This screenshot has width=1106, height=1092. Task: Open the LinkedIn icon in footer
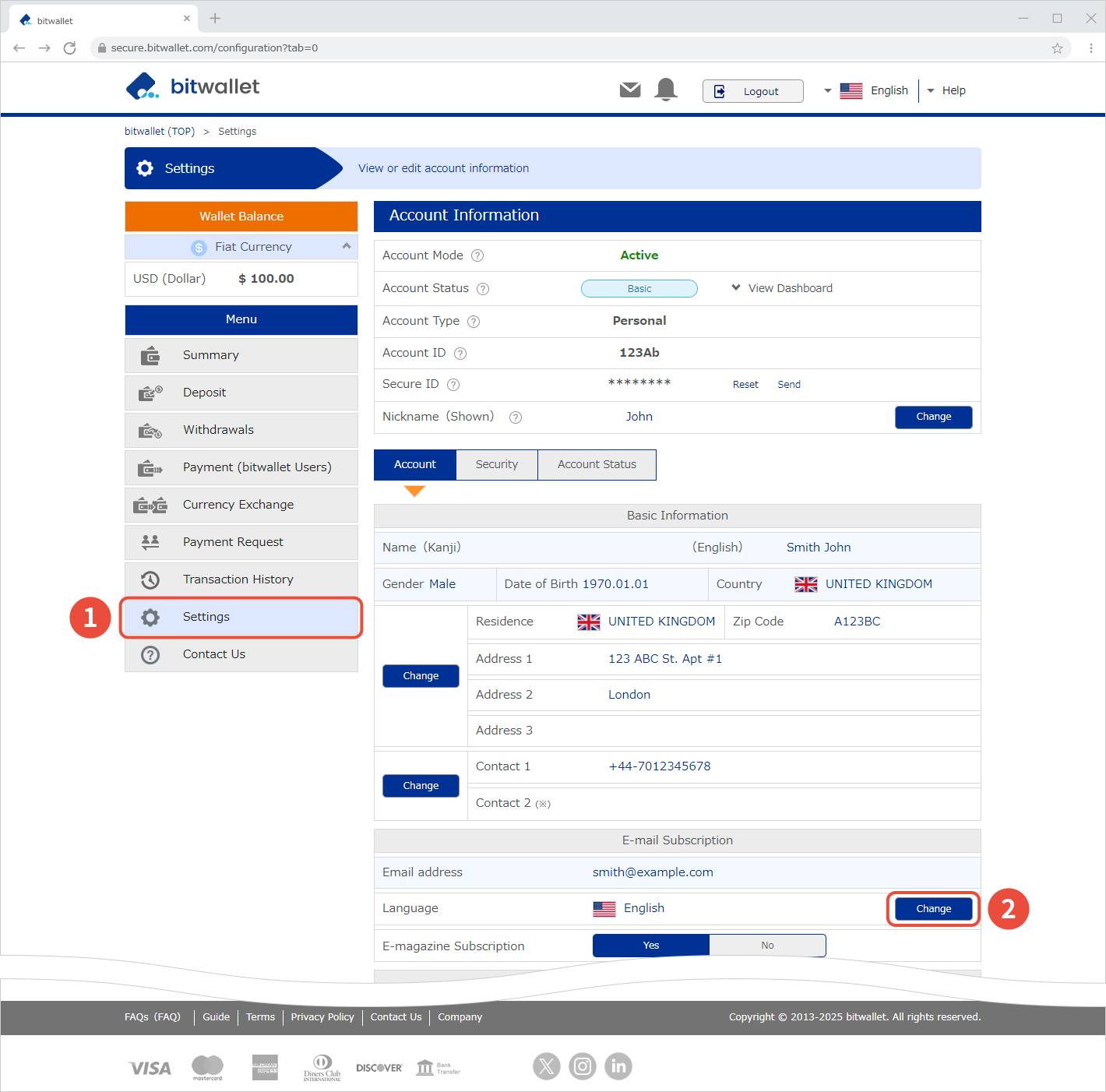click(x=618, y=1066)
